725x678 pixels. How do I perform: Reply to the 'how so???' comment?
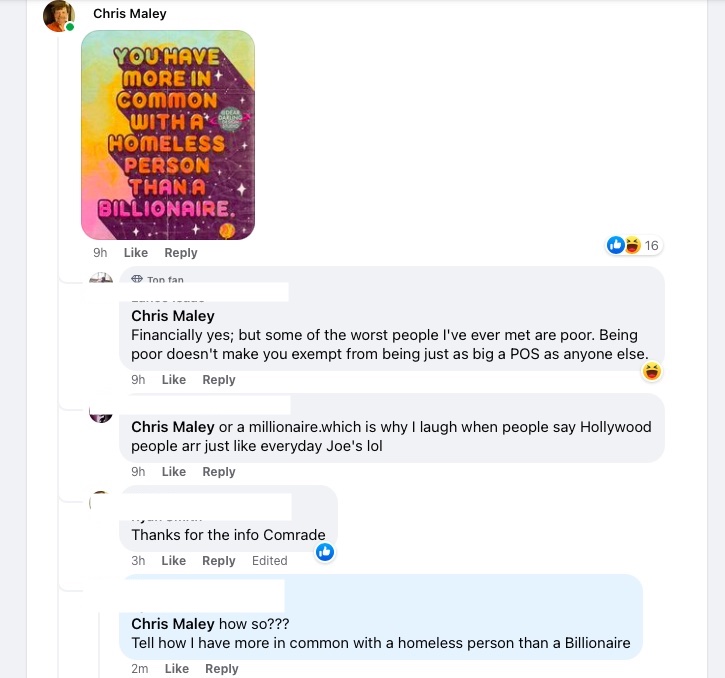tap(222, 669)
